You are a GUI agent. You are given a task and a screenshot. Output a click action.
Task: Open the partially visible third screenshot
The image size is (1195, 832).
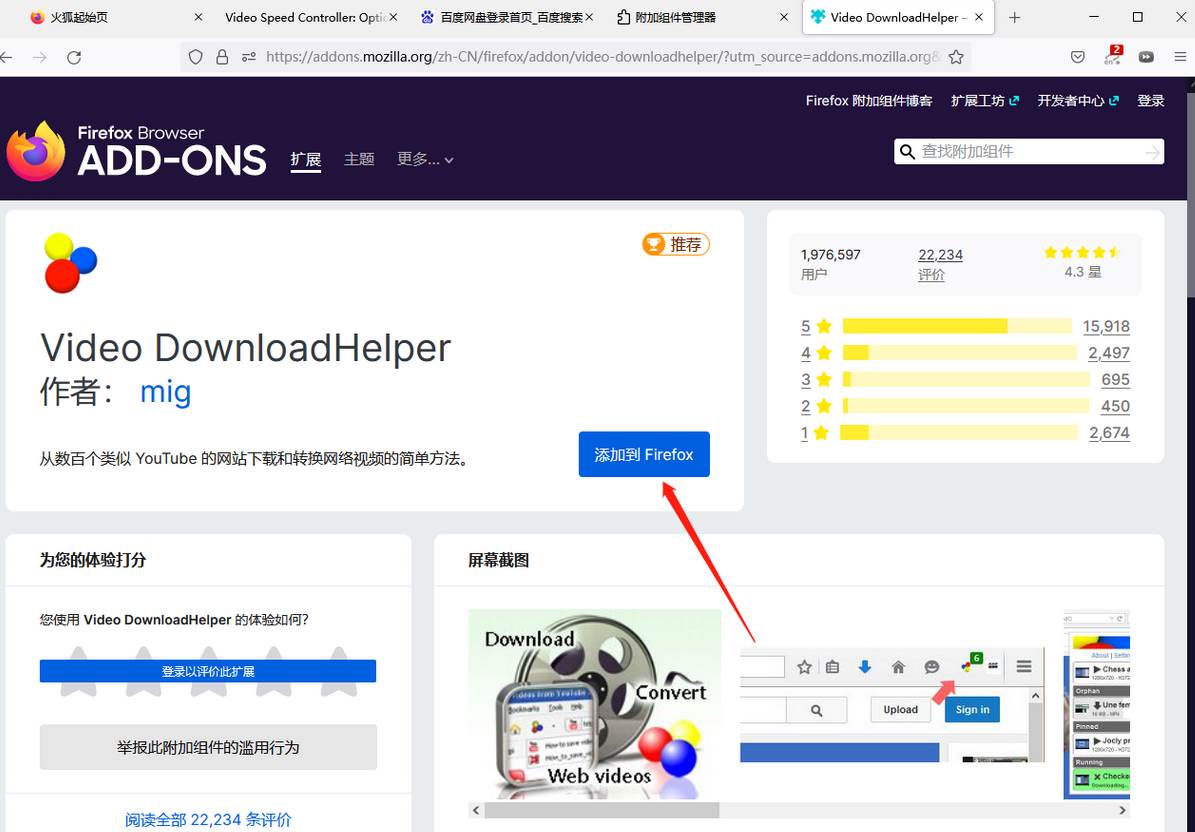(x=1096, y=704)
